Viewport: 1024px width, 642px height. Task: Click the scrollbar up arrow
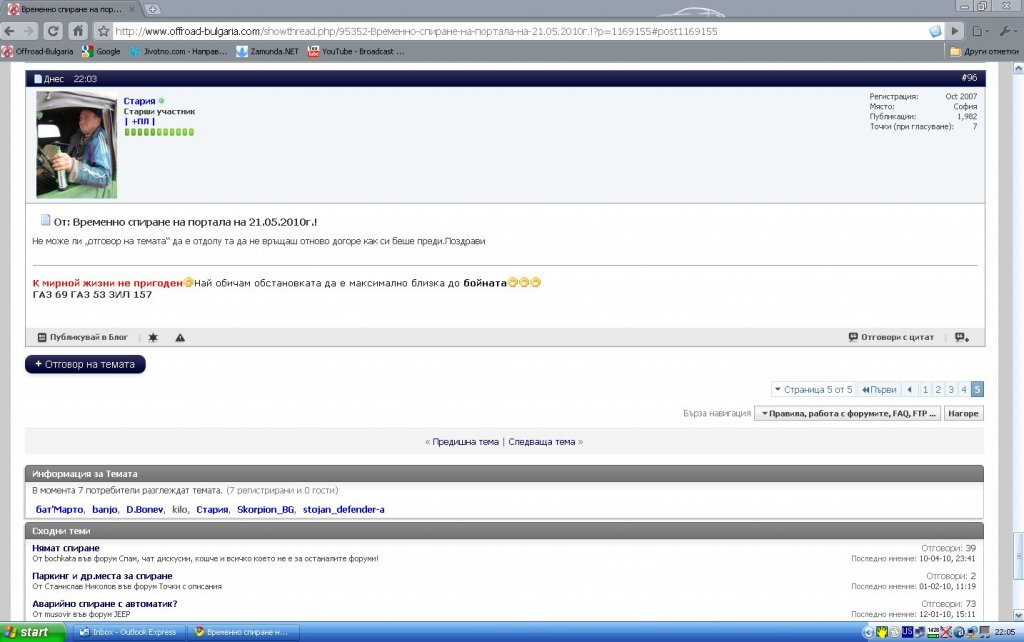[1018, 68]
